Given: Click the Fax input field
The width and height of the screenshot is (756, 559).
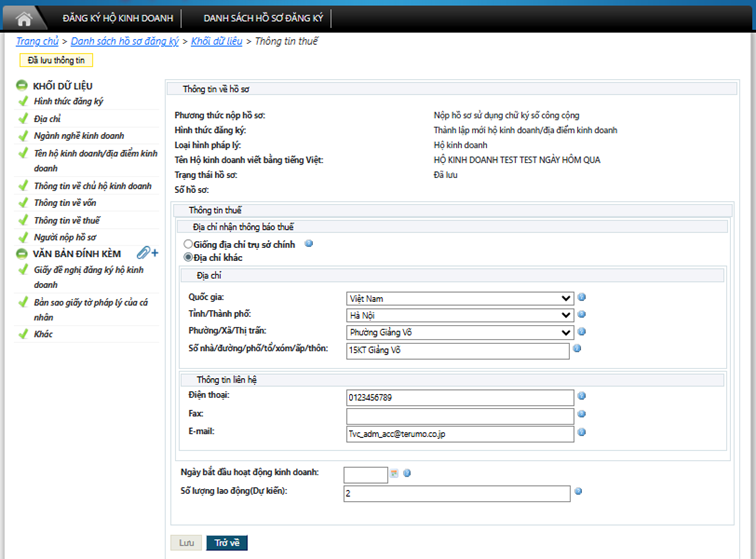Looking at the screenshot, I should pyautogui.click(x=459, y=415).
